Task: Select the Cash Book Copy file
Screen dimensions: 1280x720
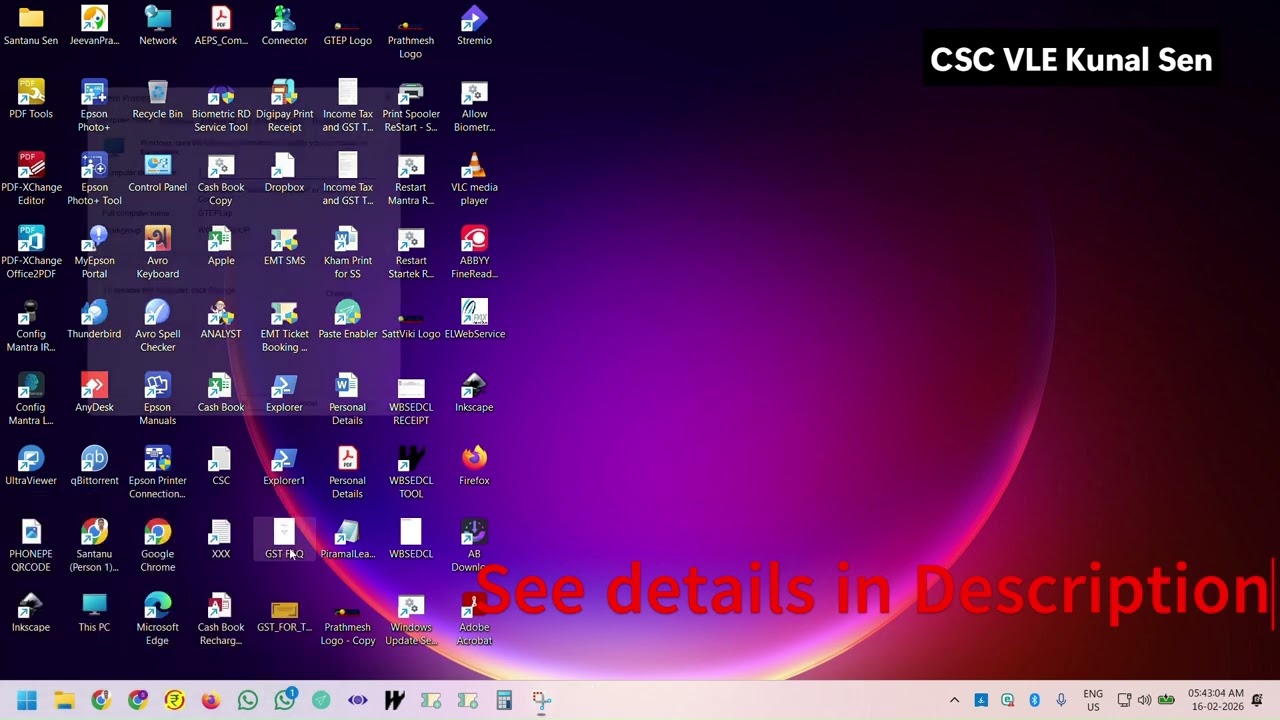Action: click(221, 179)
